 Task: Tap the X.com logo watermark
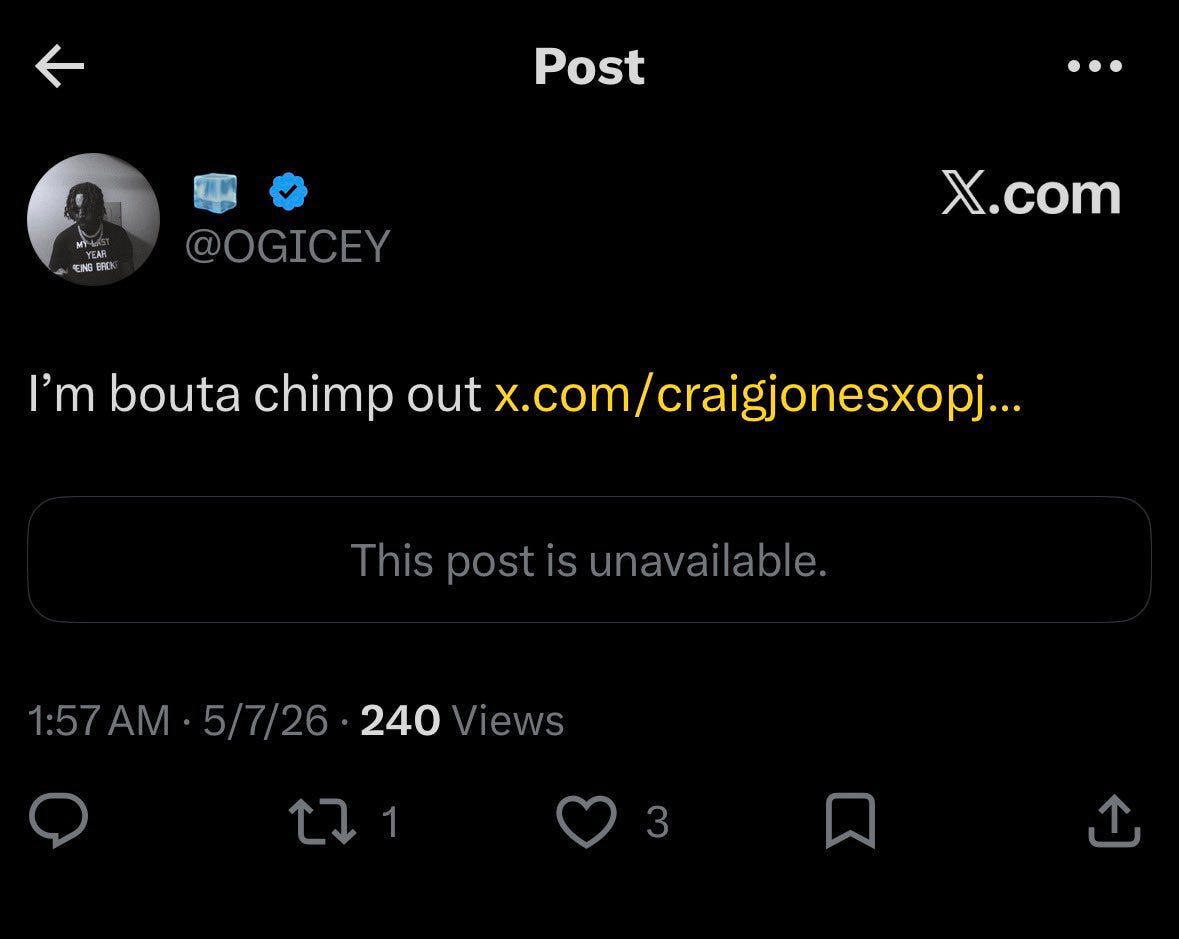[1031, 194]
